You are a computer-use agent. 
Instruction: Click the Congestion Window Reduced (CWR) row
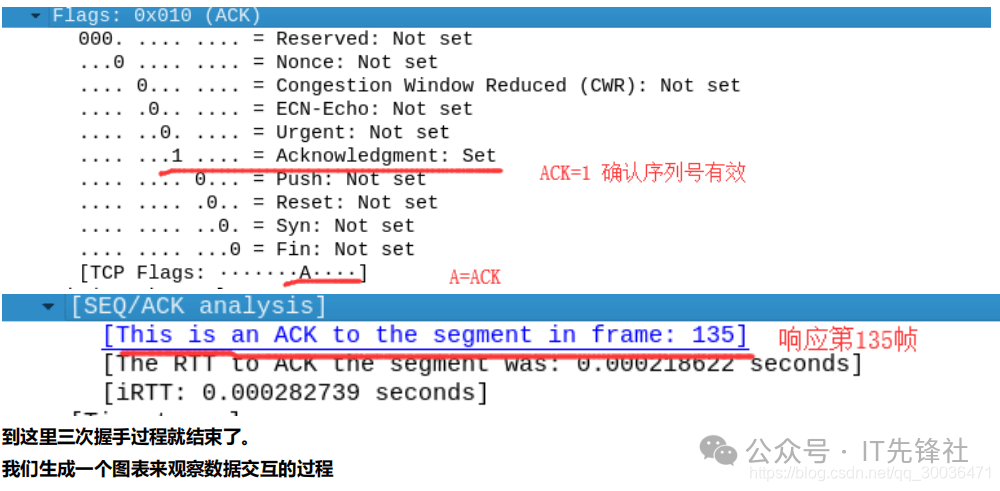(410, 86)
